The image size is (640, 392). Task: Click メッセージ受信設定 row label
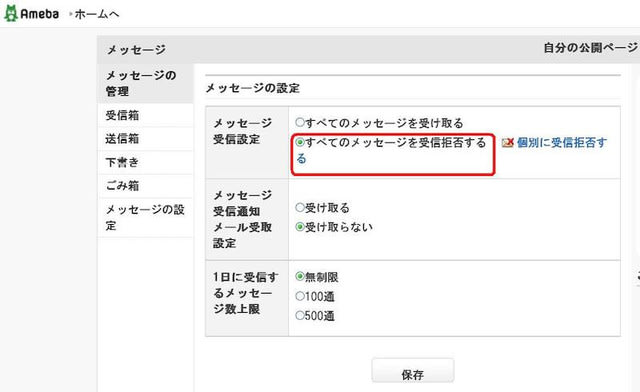click(242, 131)
